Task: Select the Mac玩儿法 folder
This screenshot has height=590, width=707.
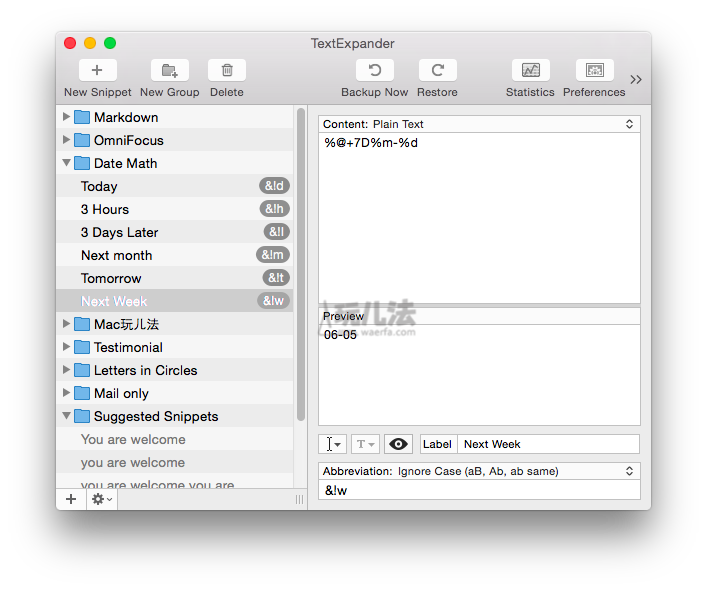Action: [x=175, y=324]
